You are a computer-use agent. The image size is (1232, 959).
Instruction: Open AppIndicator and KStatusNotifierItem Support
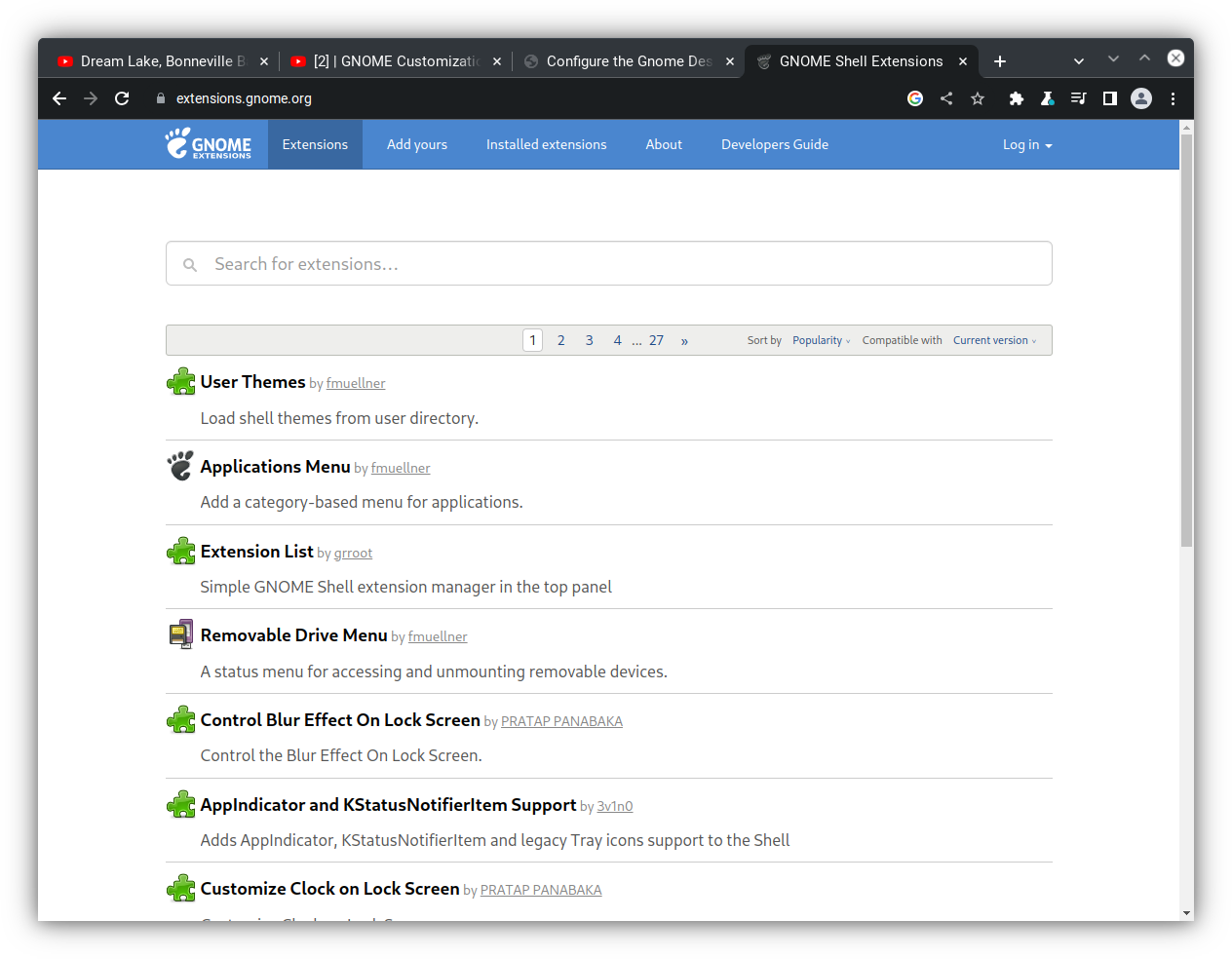tap(389, 805)
